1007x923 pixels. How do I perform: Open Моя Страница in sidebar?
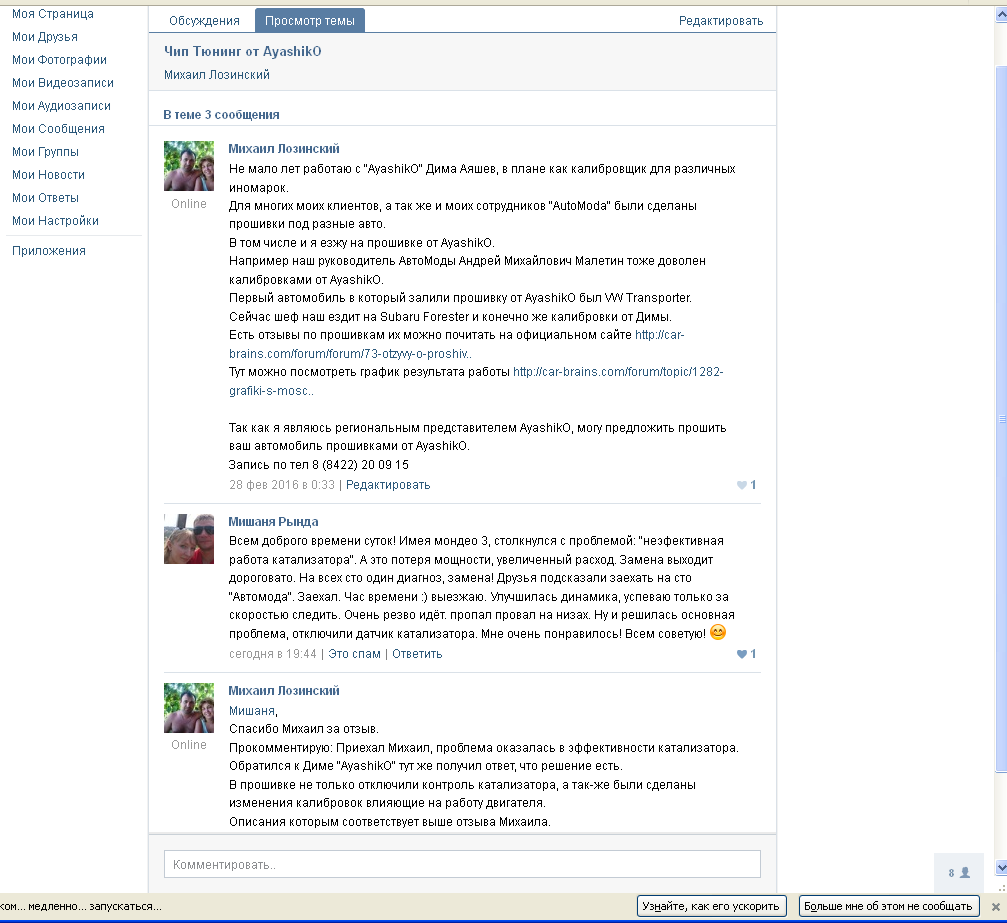point(53,14)
